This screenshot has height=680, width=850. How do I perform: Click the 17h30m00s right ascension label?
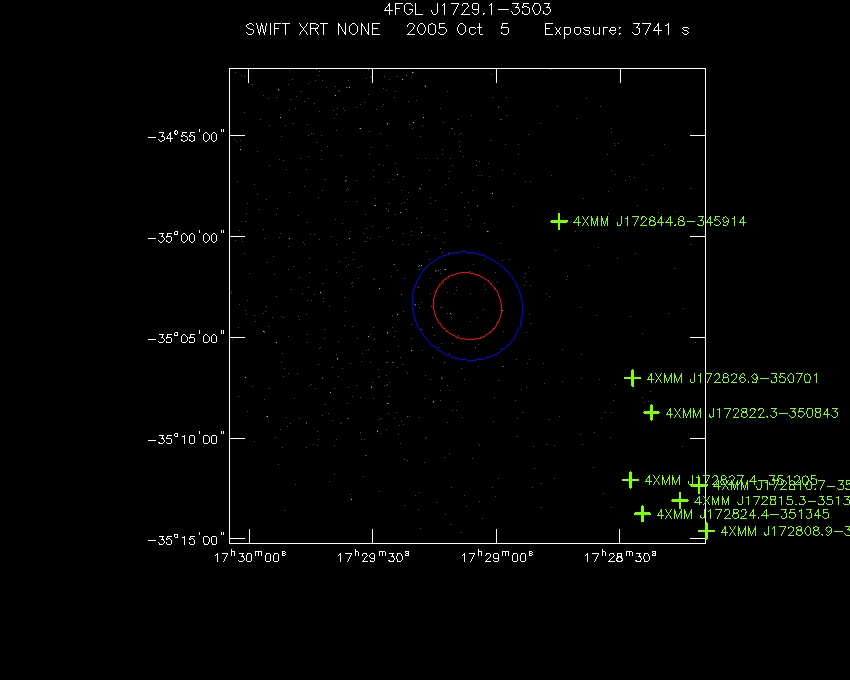pyautogui.click(x=250, y=557)
